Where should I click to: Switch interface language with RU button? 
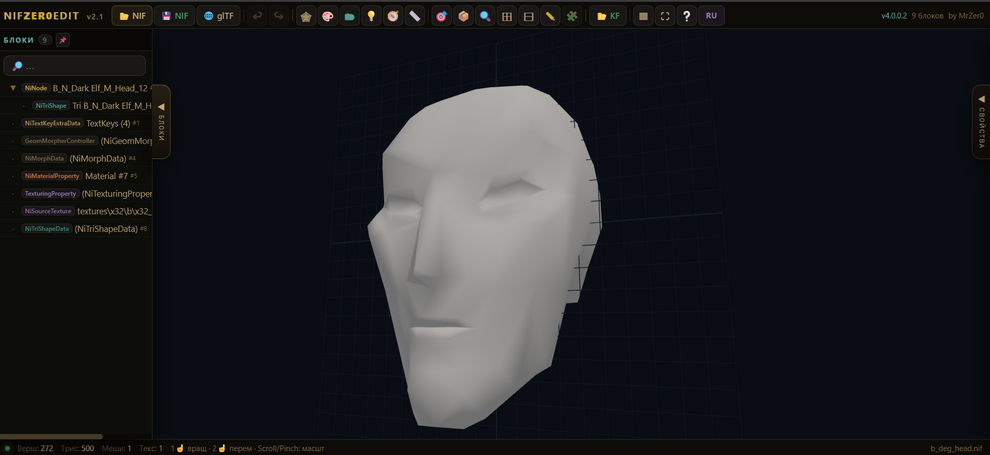click(711, 16)
